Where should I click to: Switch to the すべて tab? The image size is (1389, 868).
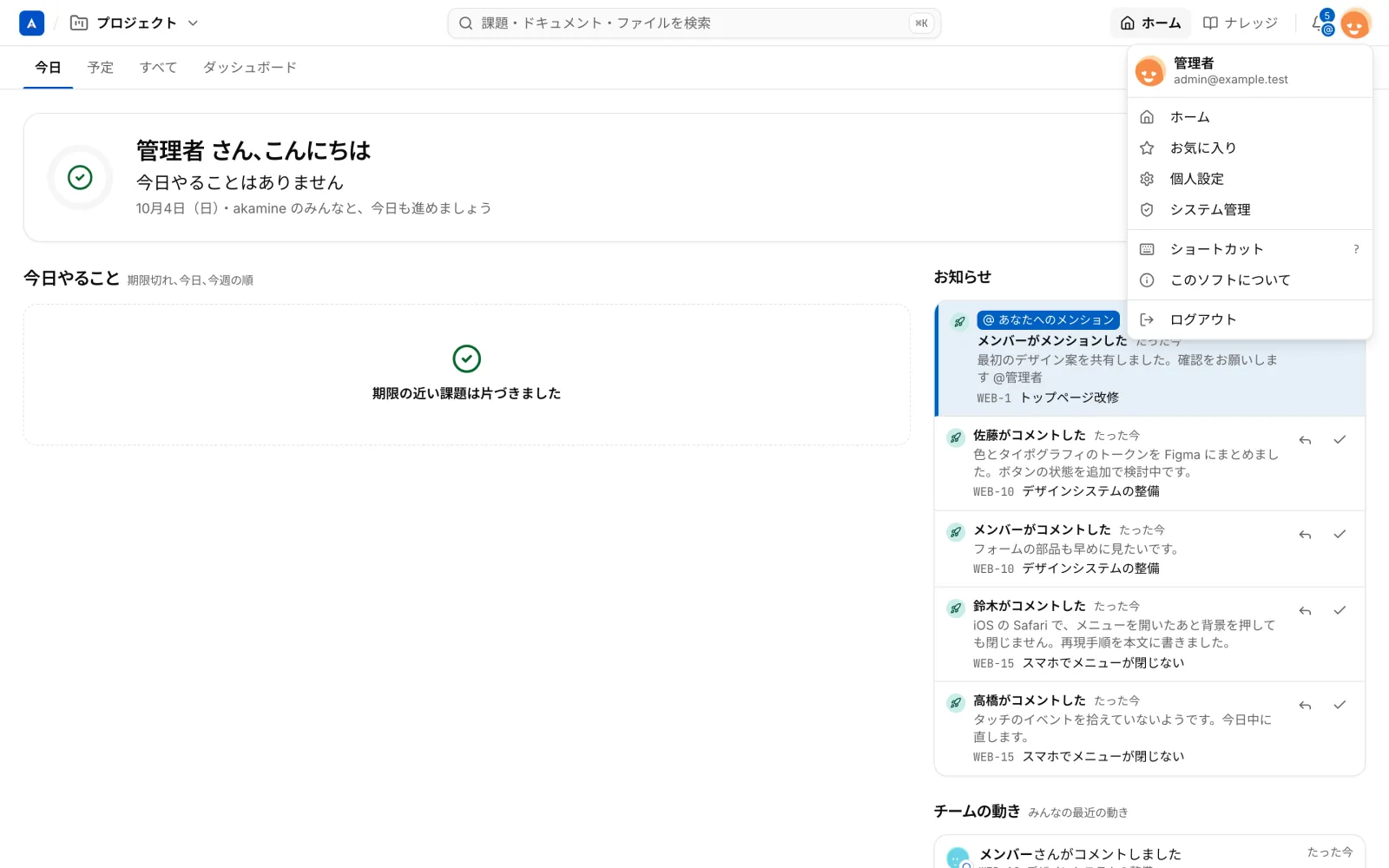pyautogui.click(x=158, y=68)
